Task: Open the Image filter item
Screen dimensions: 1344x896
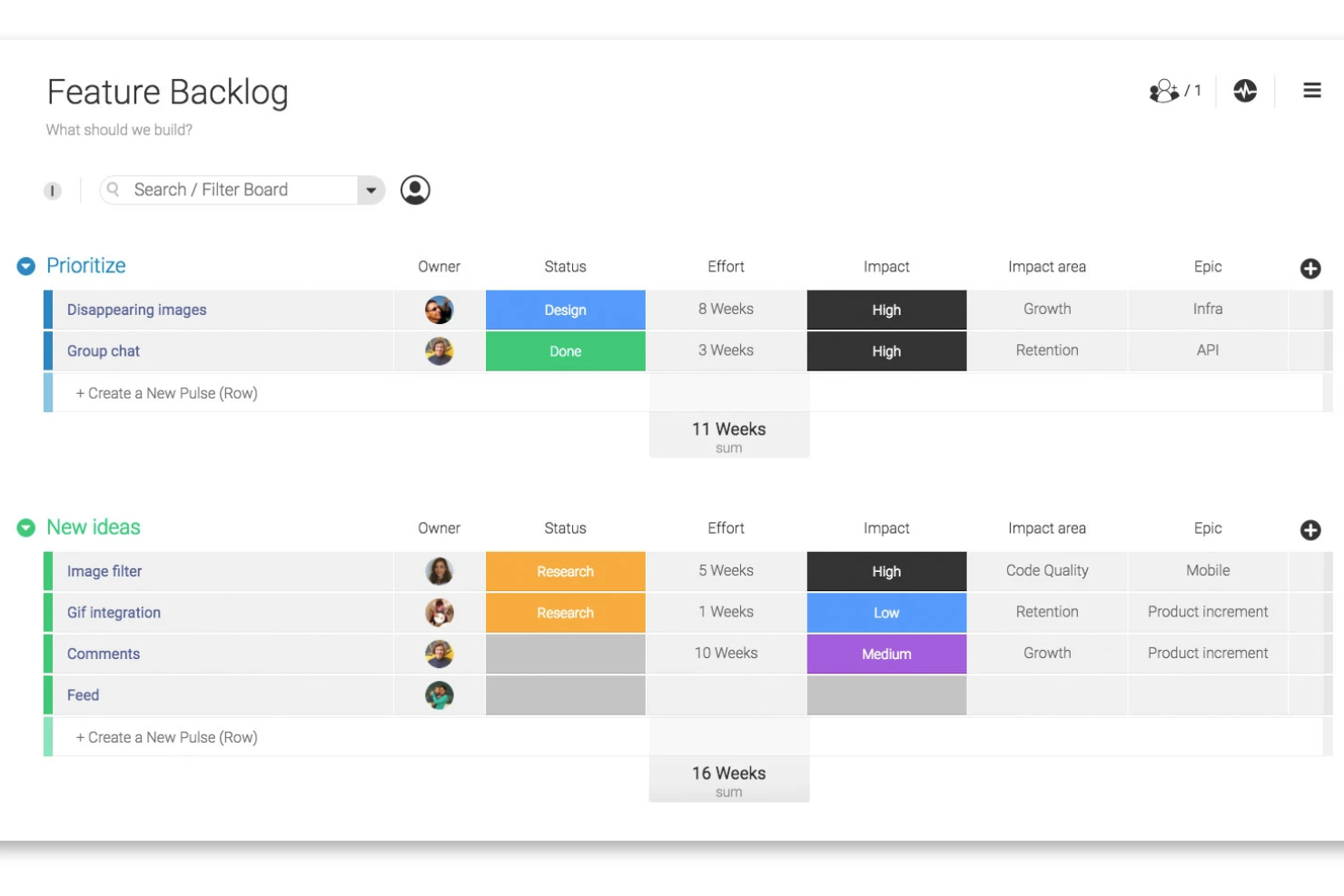Action: [x=104, y=571]
